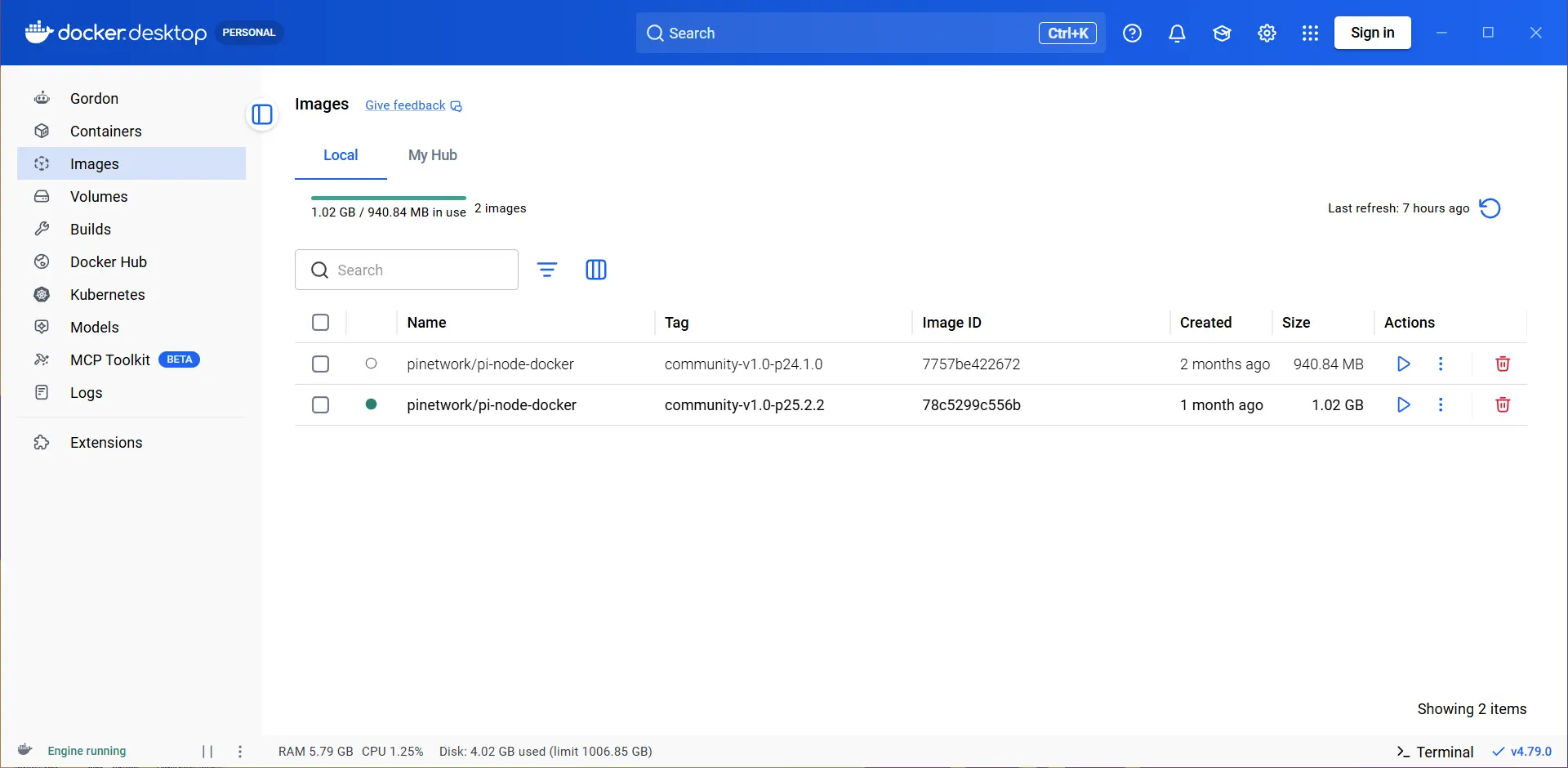
Task: Select the community-v1.0-p25.2.2 image checkbox
Action: pos(321,404)
